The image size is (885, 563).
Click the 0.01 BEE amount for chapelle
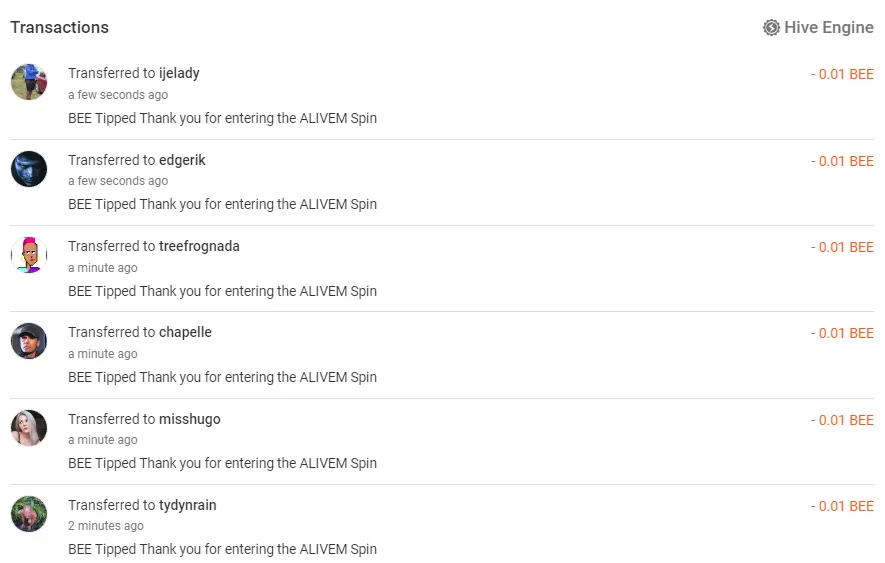842,333
